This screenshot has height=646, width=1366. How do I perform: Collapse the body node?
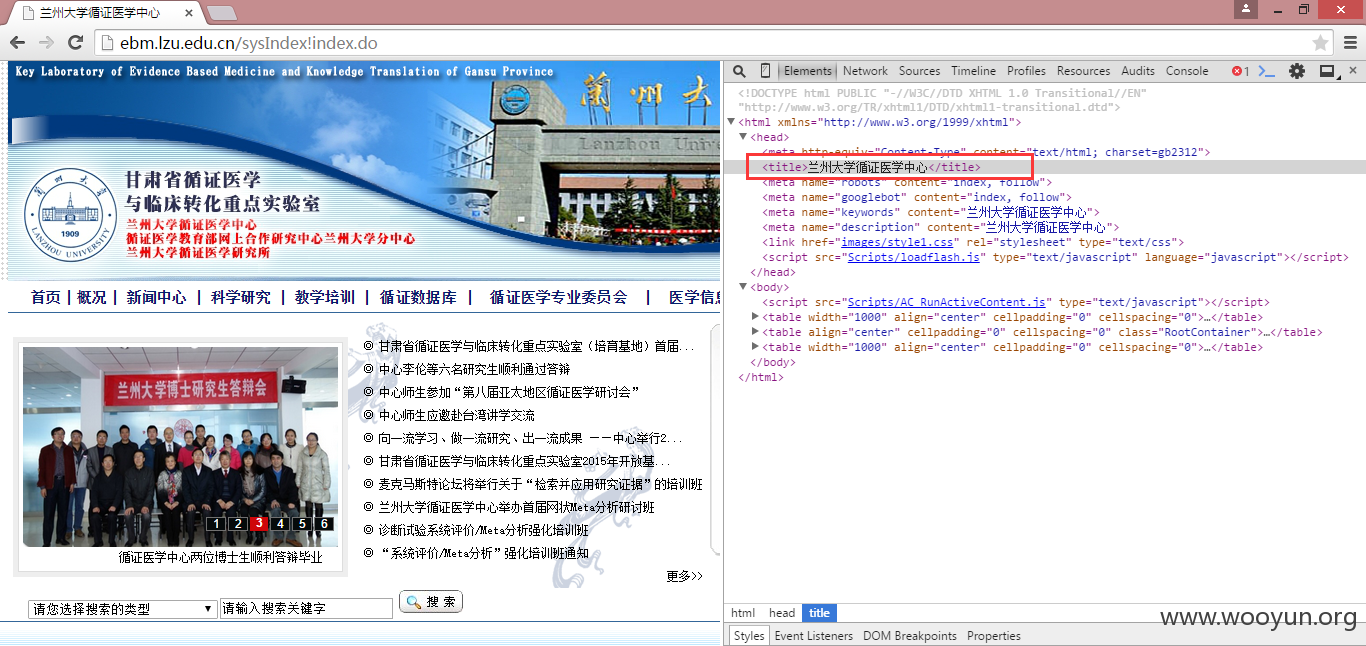click(744, 287)
